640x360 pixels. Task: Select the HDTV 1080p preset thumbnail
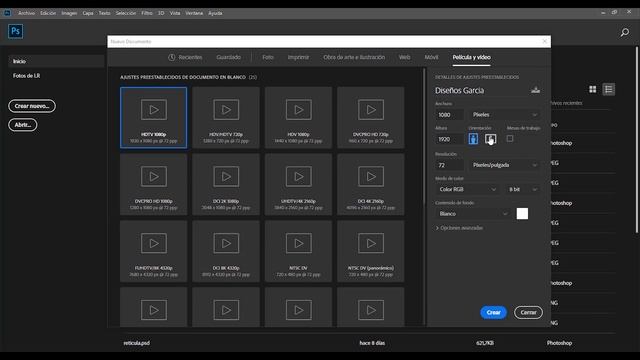coord(153,118)
